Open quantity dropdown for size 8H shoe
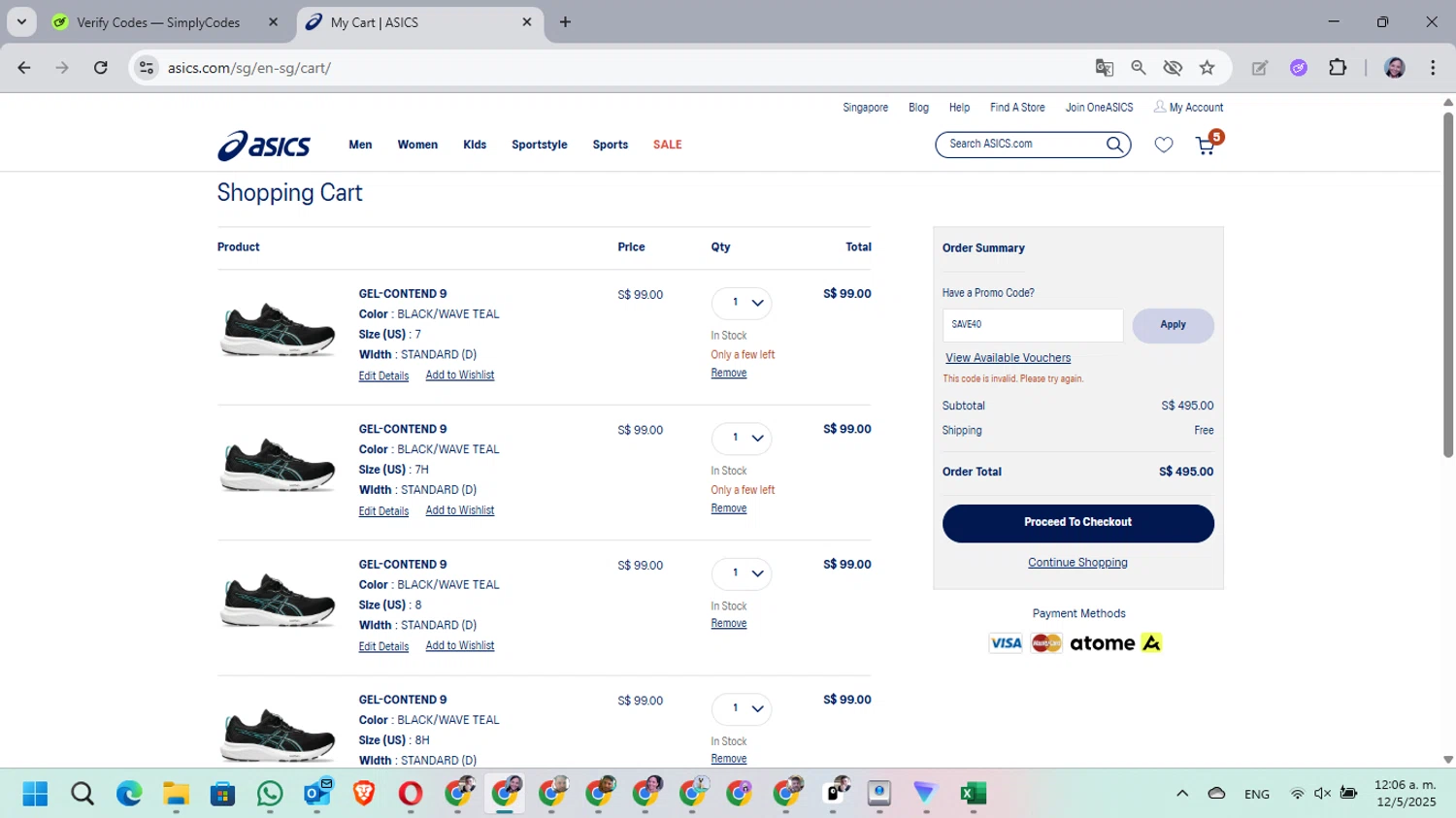Image resolution: width=1456 pixels, height=818 pixels. (x=742, y=708)
